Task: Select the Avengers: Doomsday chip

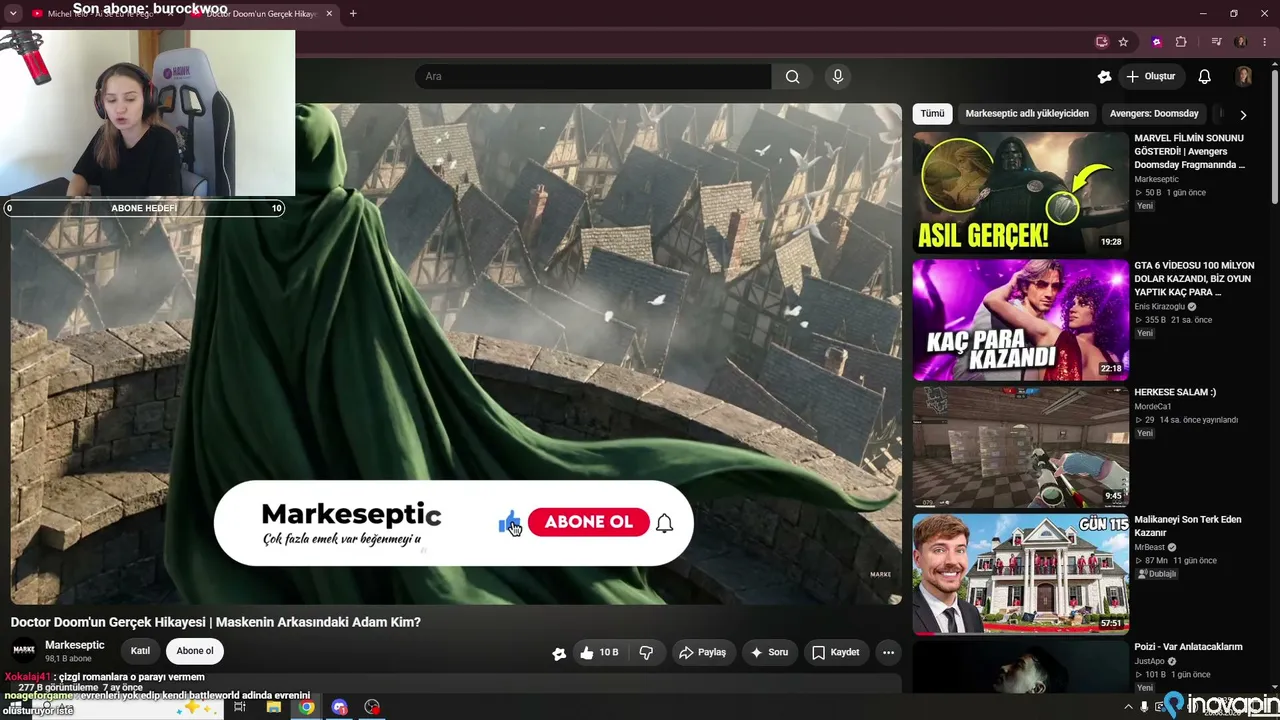Action: [1154, 114]
